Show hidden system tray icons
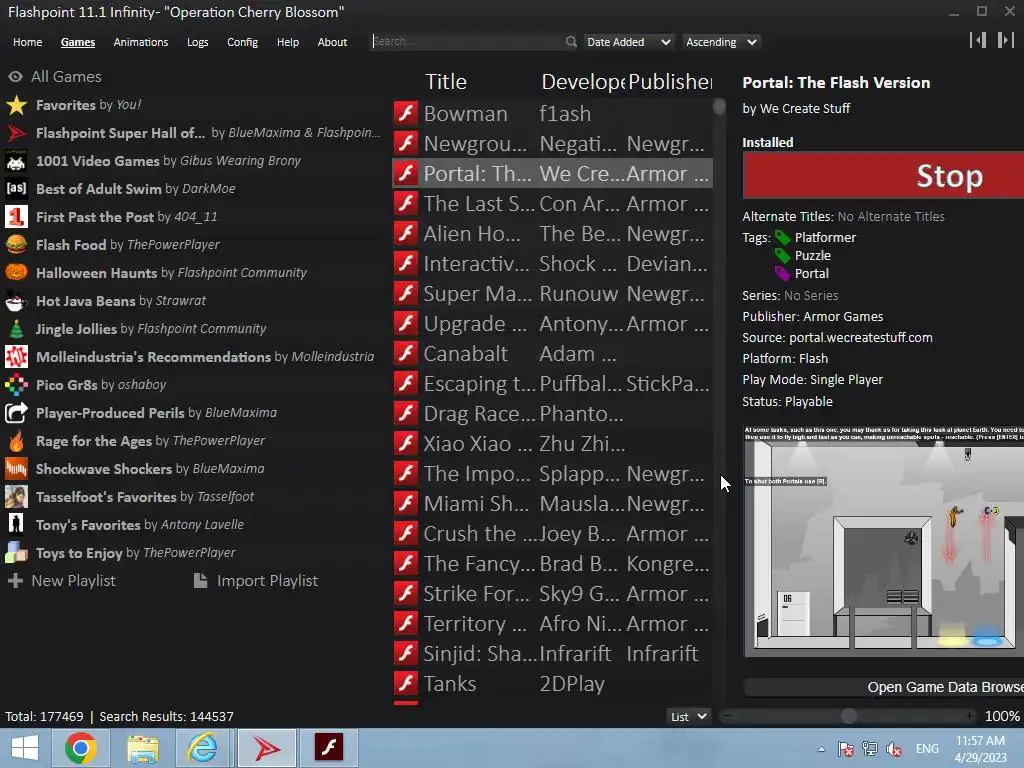 (821, 749)
